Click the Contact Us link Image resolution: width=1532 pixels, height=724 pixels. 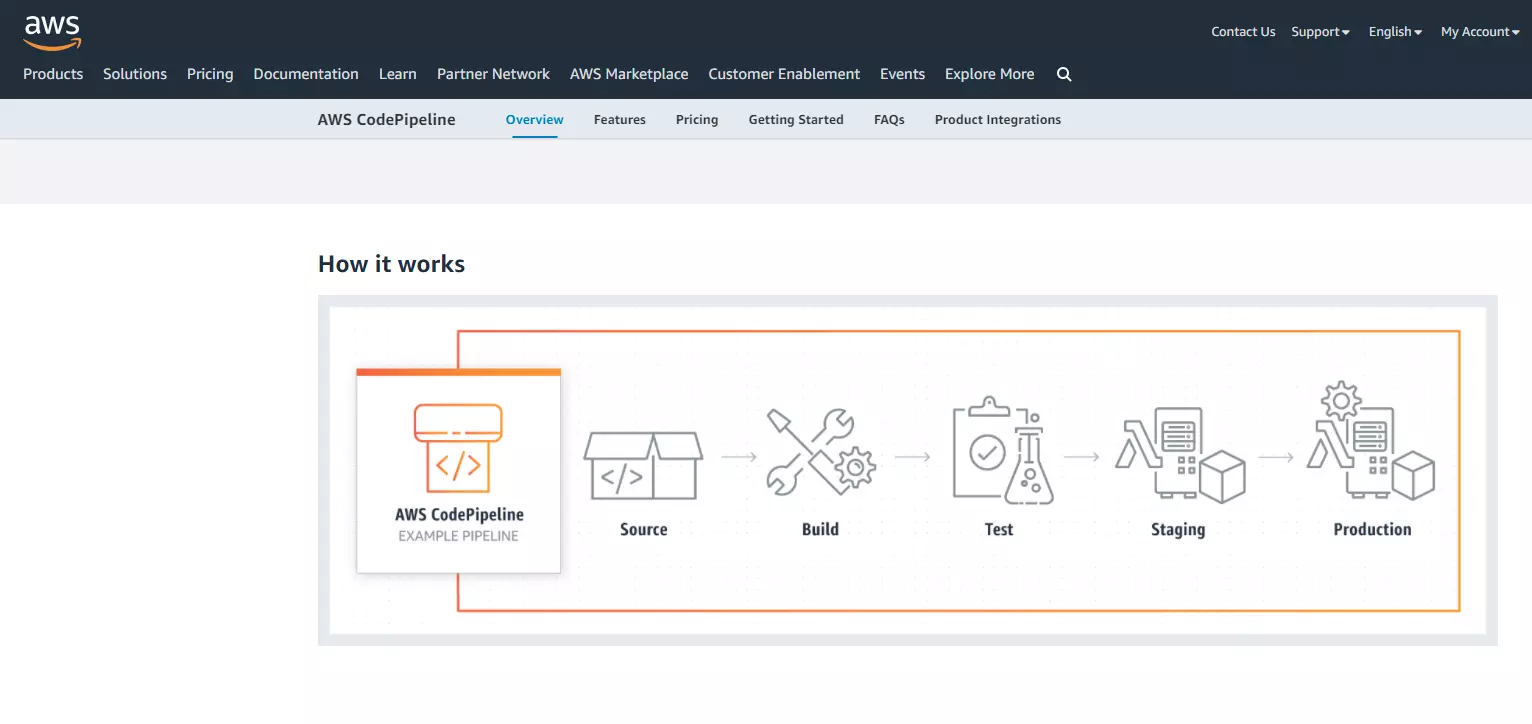point(1243,32)
